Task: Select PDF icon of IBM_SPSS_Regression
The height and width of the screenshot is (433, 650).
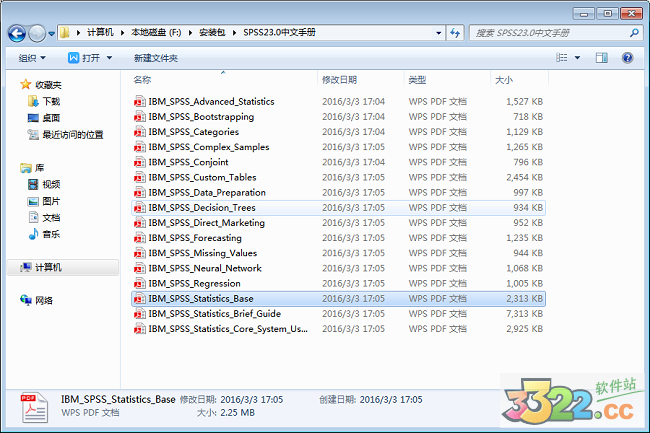Action: point(140,283)
